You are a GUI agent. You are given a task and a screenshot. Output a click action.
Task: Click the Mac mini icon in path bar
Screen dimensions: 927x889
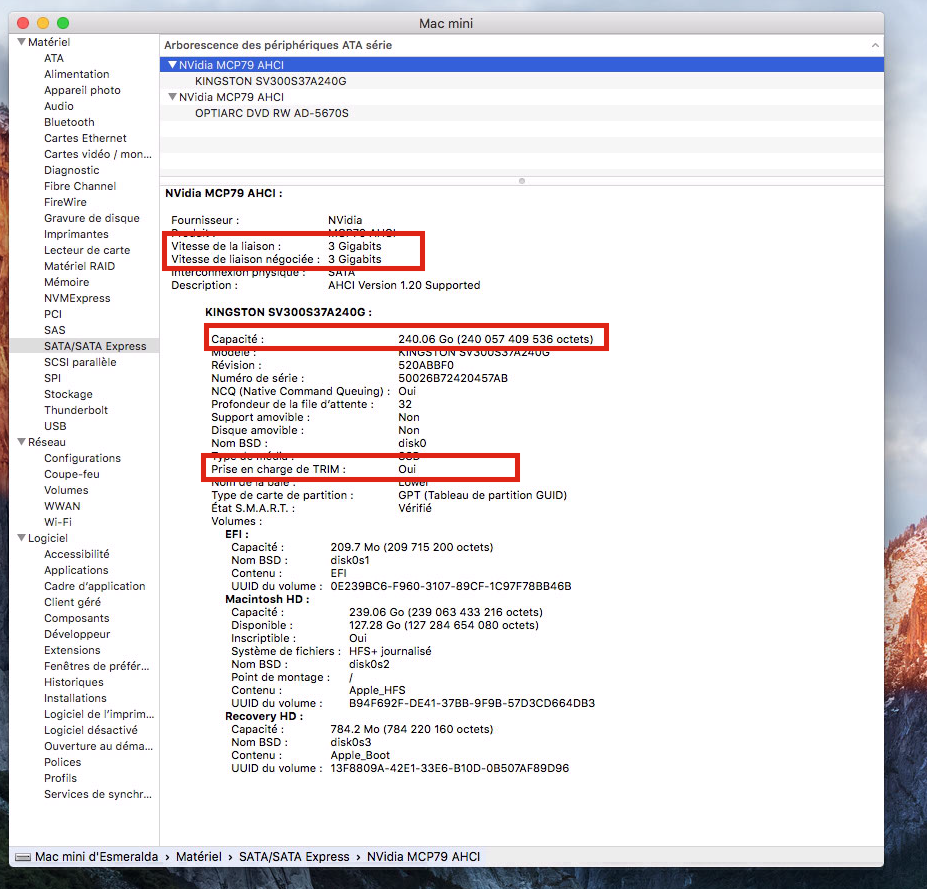(23, 857)
